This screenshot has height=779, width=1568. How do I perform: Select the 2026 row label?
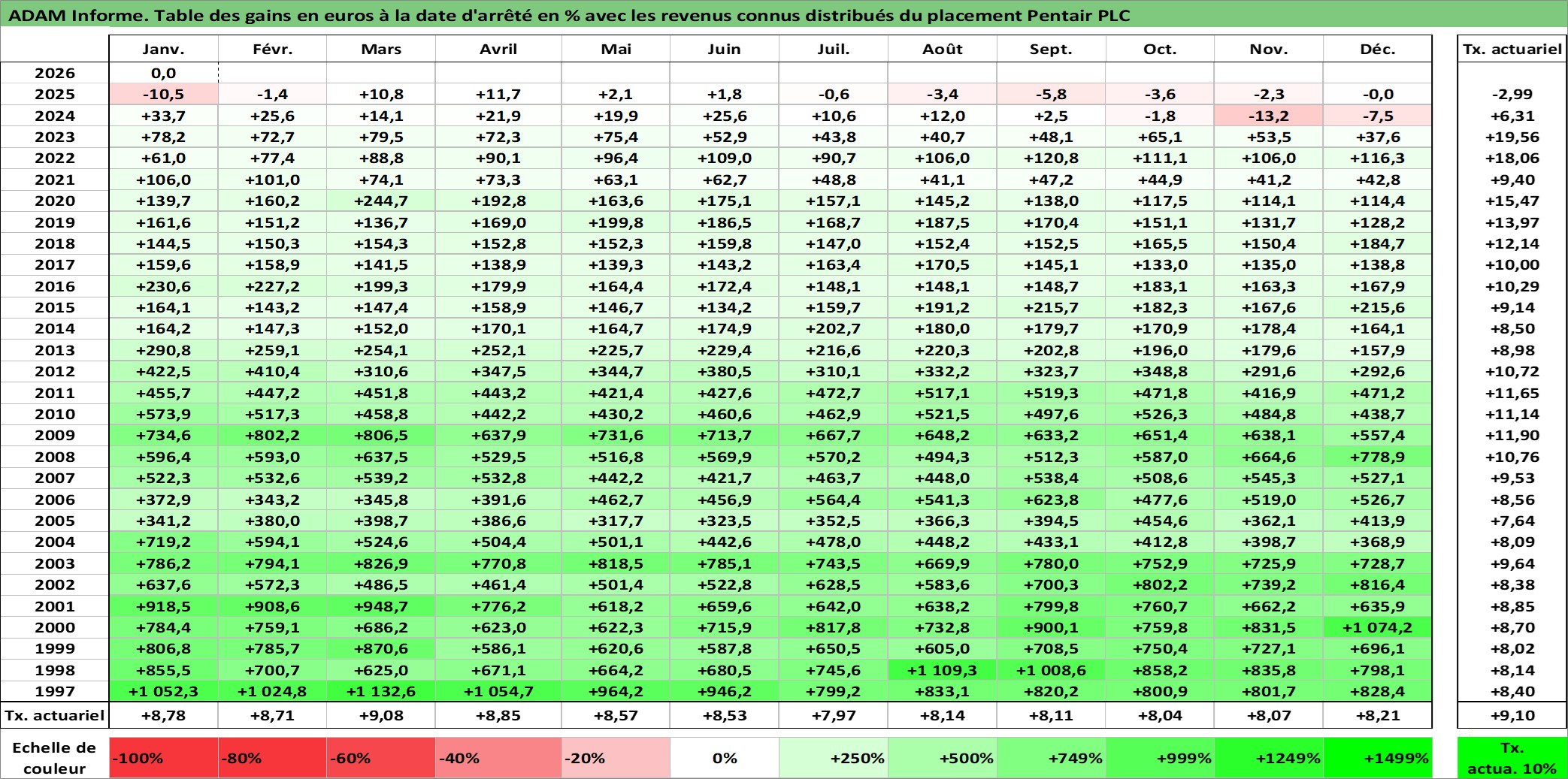click(x=55, y=73)
